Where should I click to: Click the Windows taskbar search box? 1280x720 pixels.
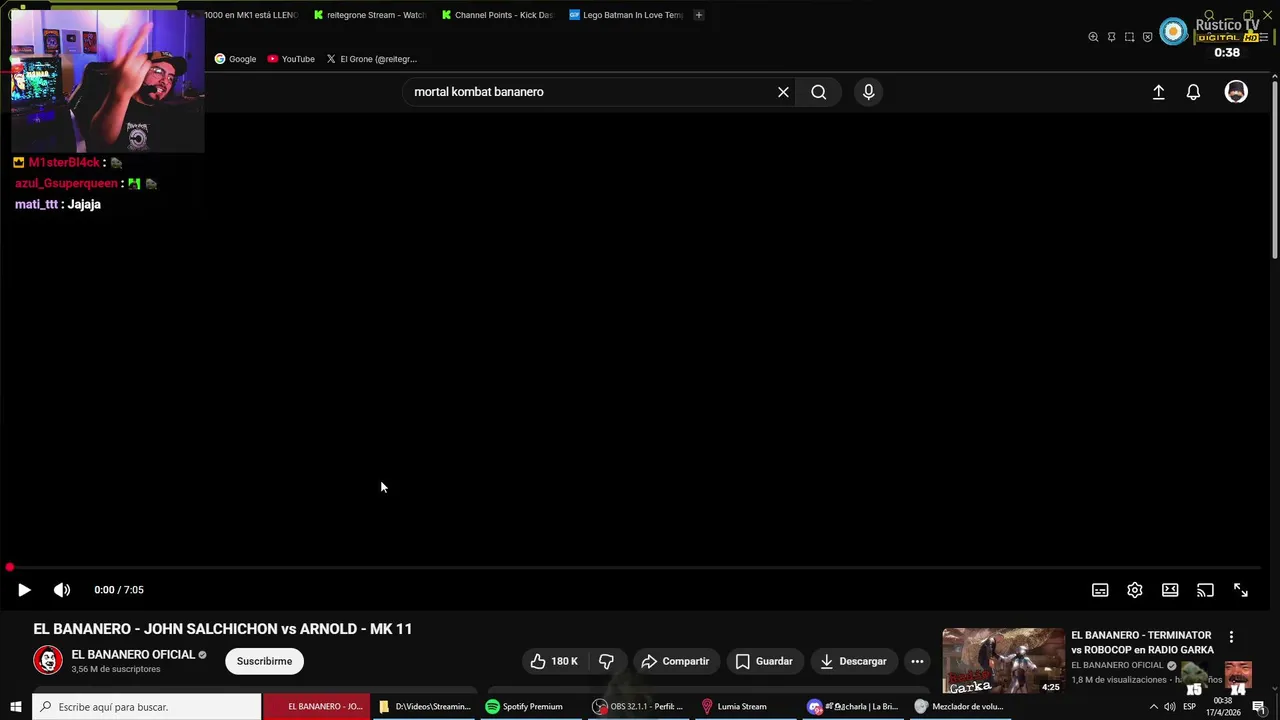146,707
